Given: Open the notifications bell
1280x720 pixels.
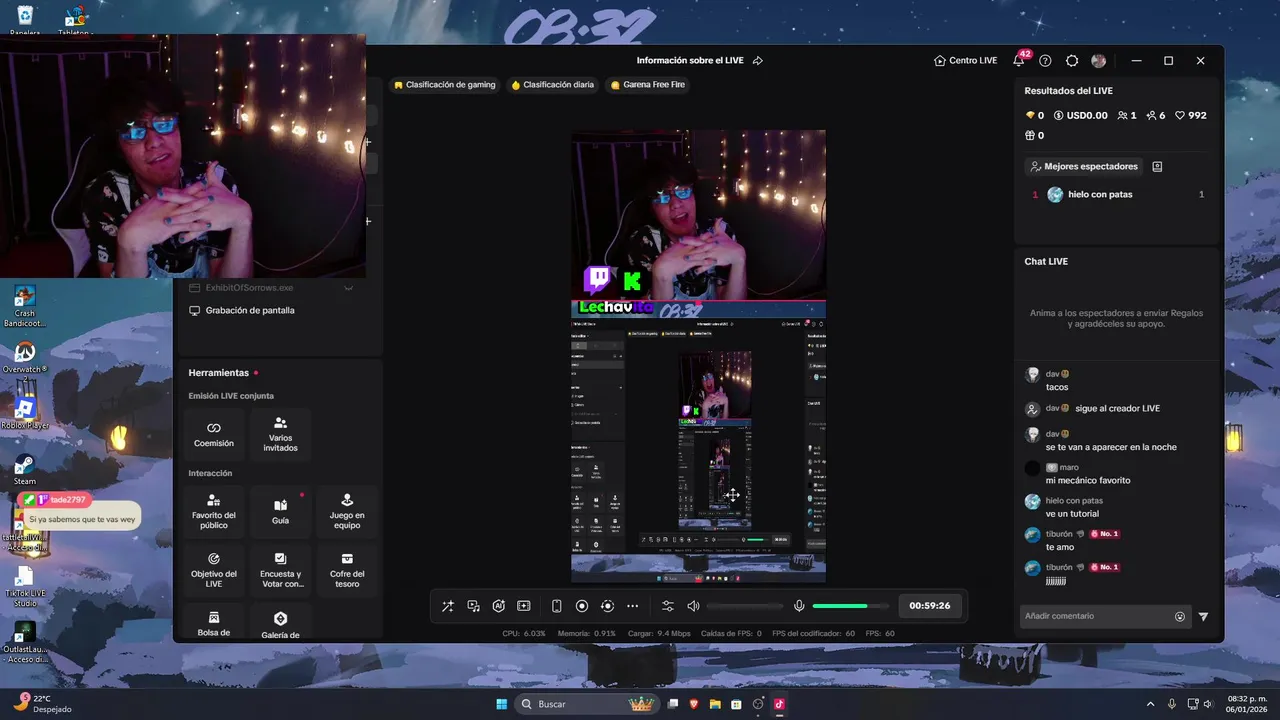Looking at the screenshot, I should [1018, 60].
